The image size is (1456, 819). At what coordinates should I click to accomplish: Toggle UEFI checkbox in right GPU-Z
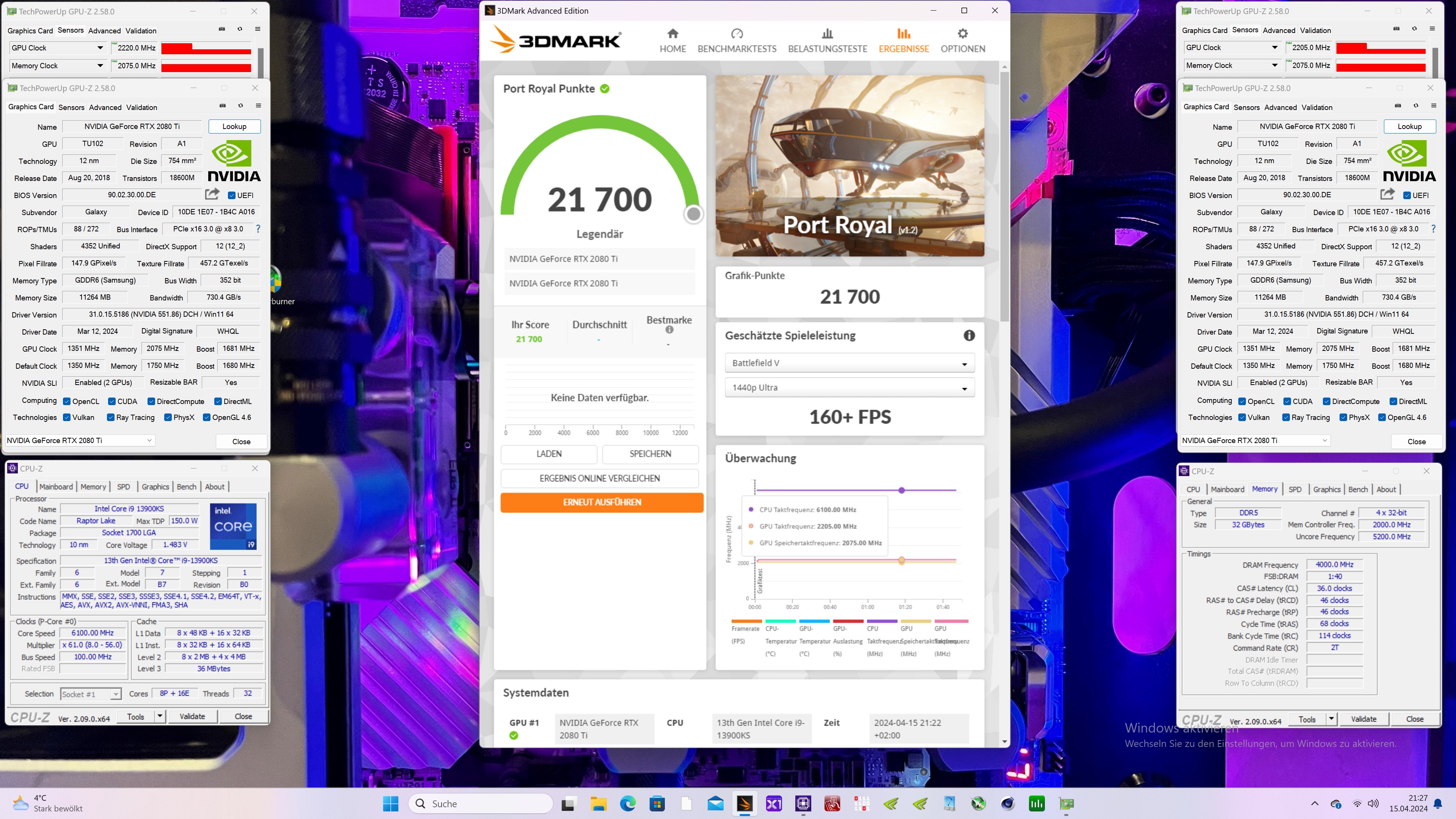click(x=1407, y=196)
